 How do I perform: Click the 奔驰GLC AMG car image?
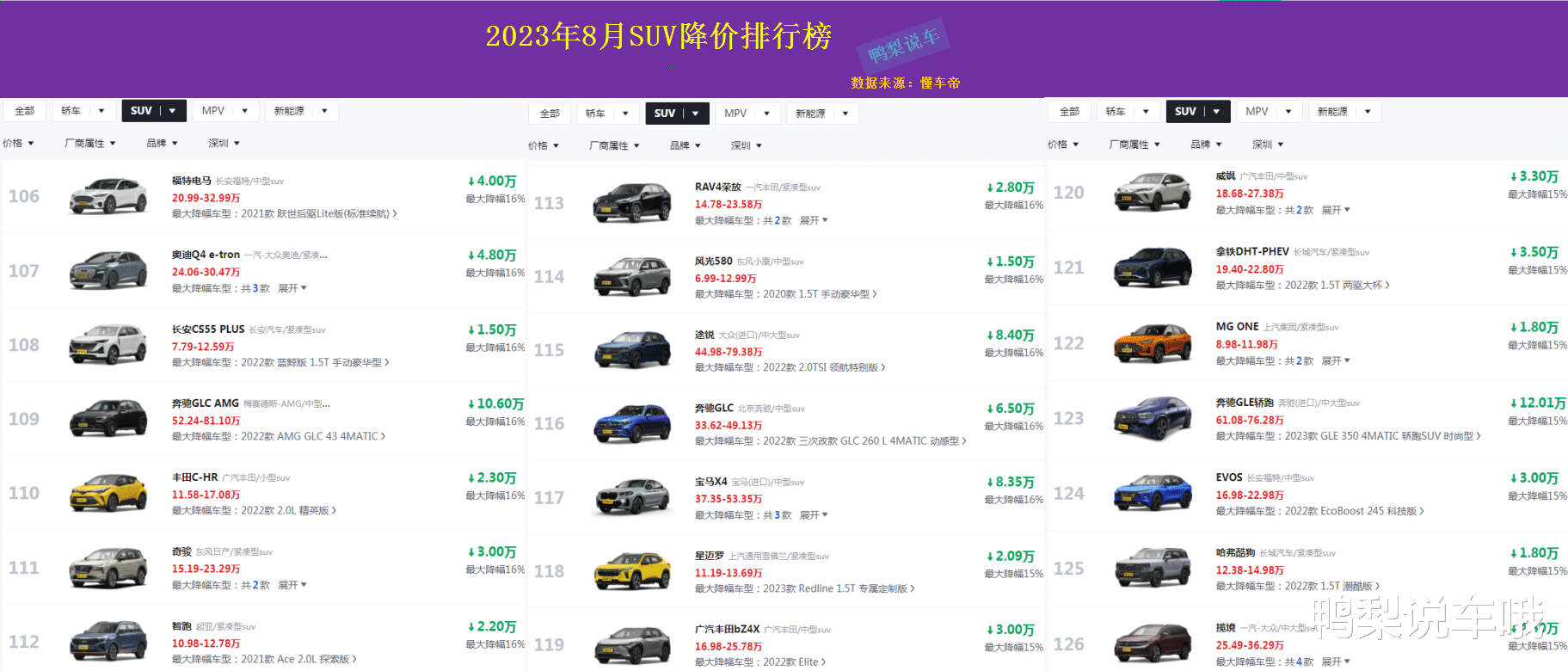(108, 418)
